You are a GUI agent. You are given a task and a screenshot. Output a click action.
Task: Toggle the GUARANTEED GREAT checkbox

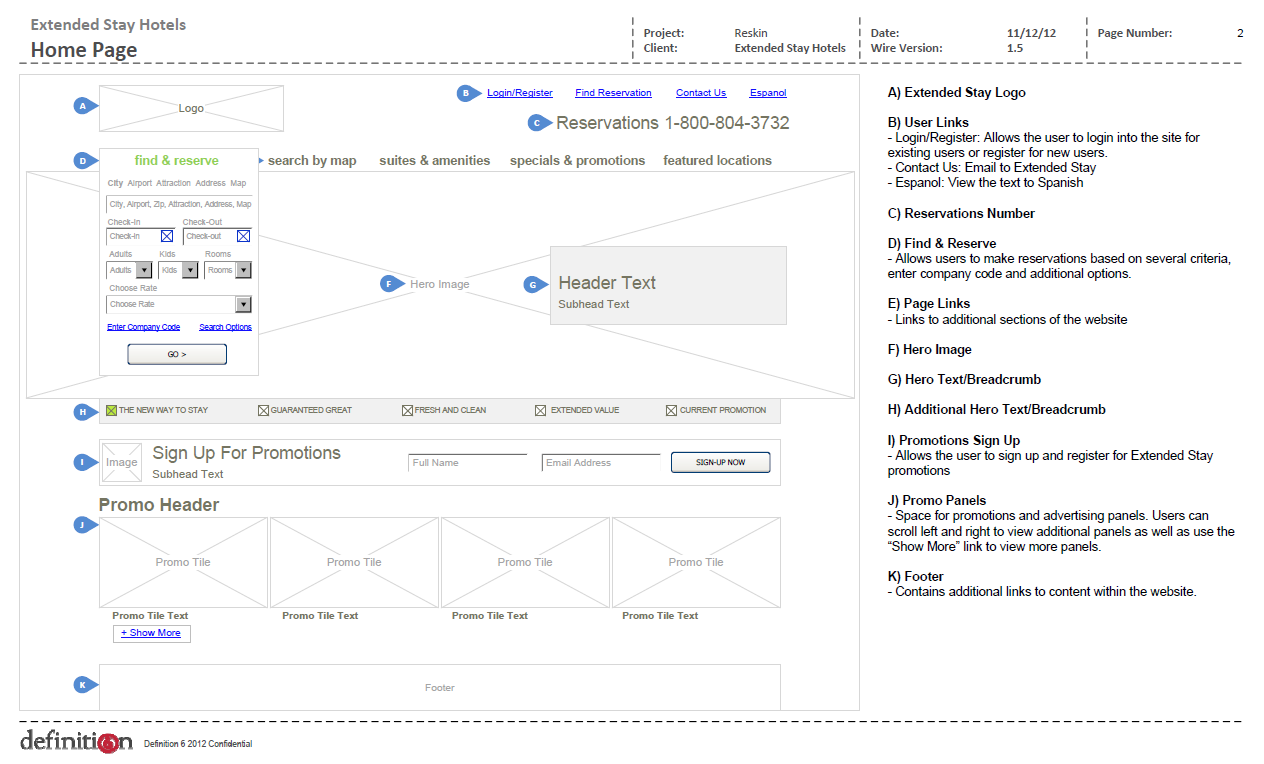click(264, 410)
